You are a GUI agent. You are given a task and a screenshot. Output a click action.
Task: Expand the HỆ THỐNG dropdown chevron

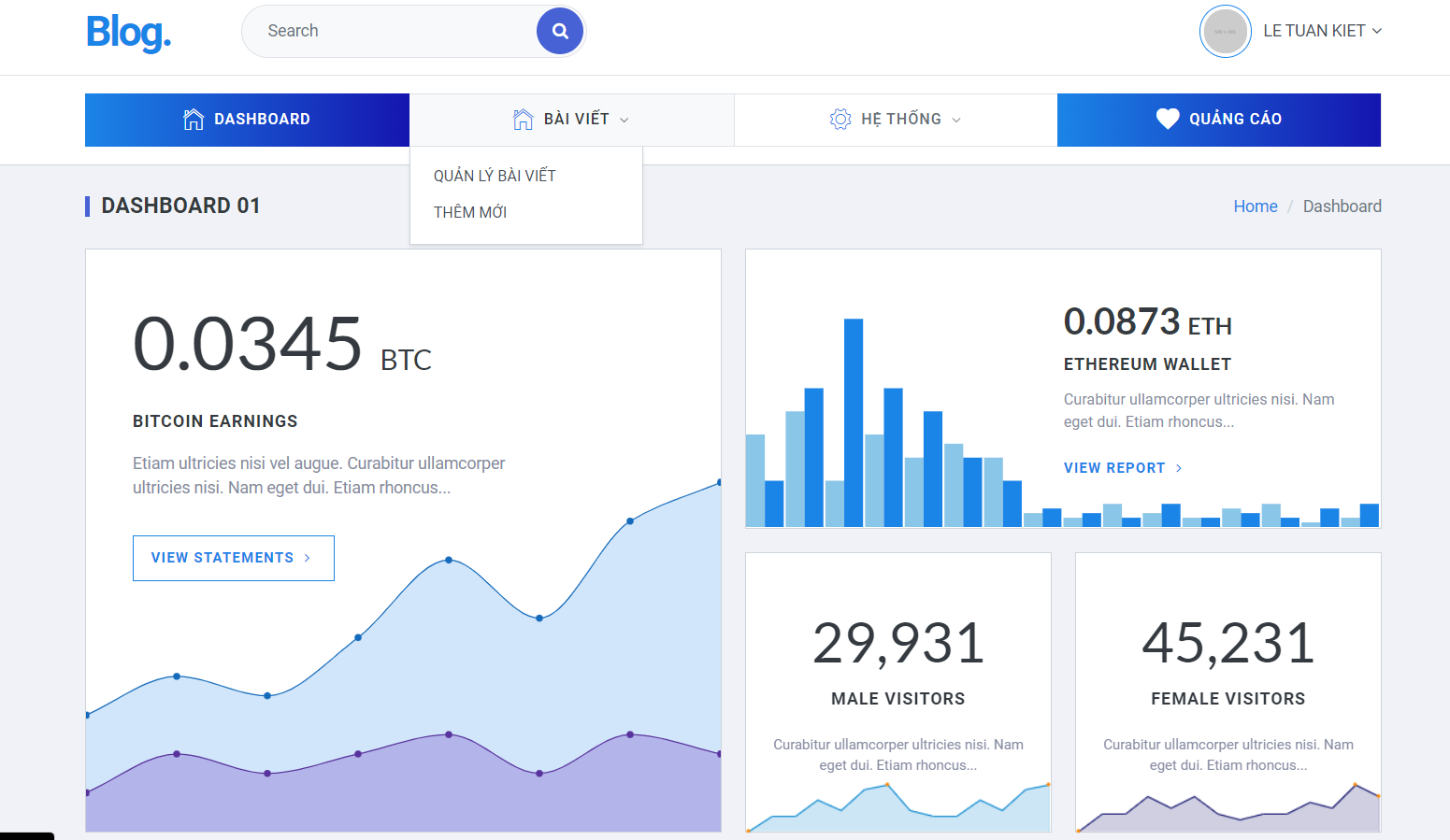(x=955, y=120)
